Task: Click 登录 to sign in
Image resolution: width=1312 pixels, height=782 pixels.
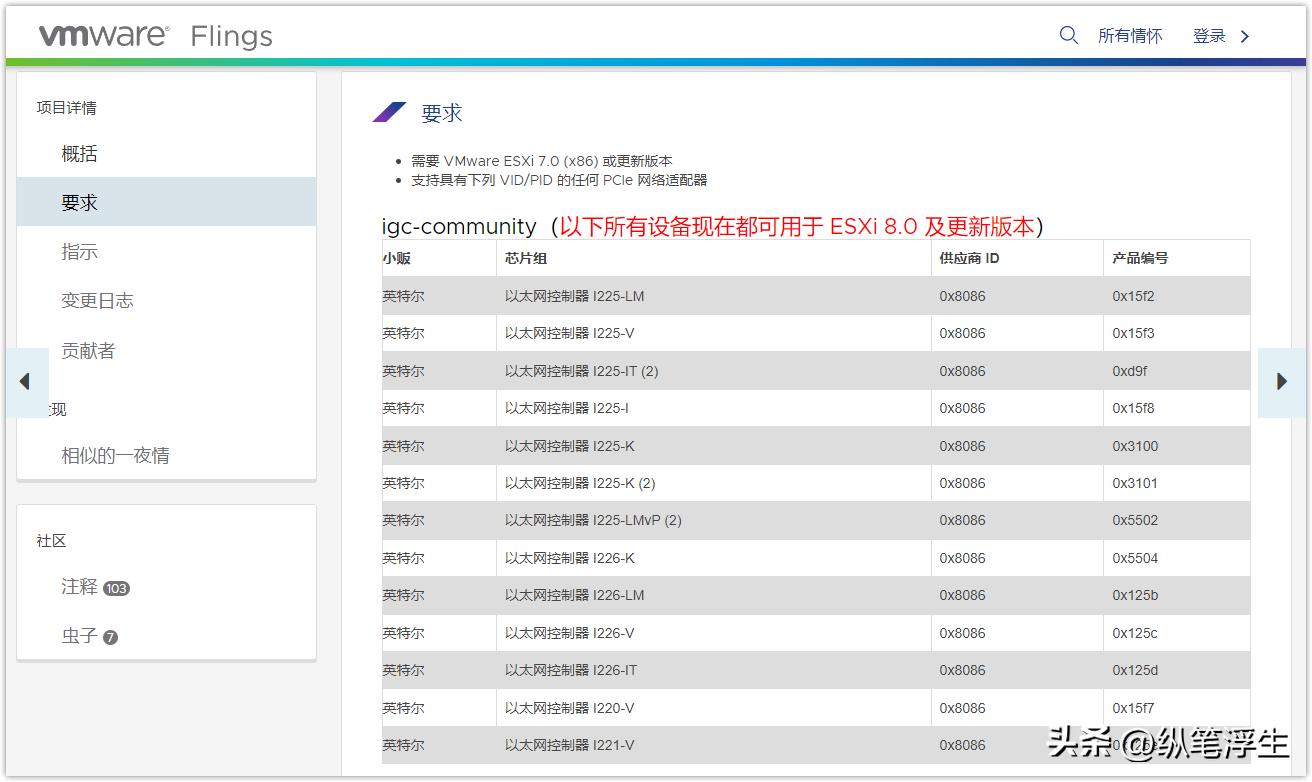Action: [x=1208, y=34]
